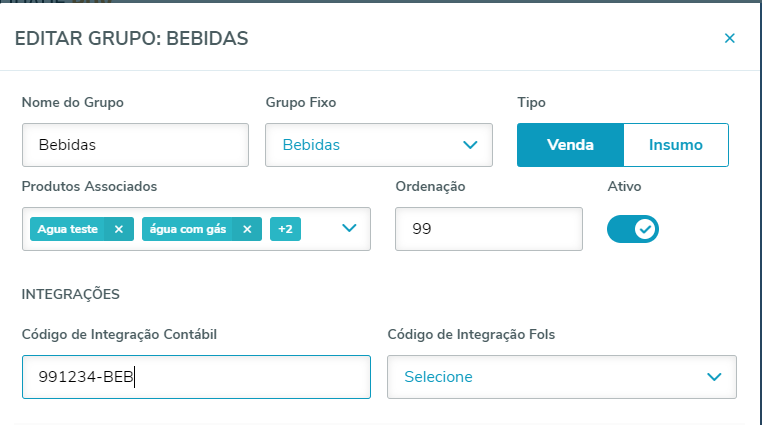Click the Bebidas value in Grupo Fixo
762x425 pixels.
point(311,145)
